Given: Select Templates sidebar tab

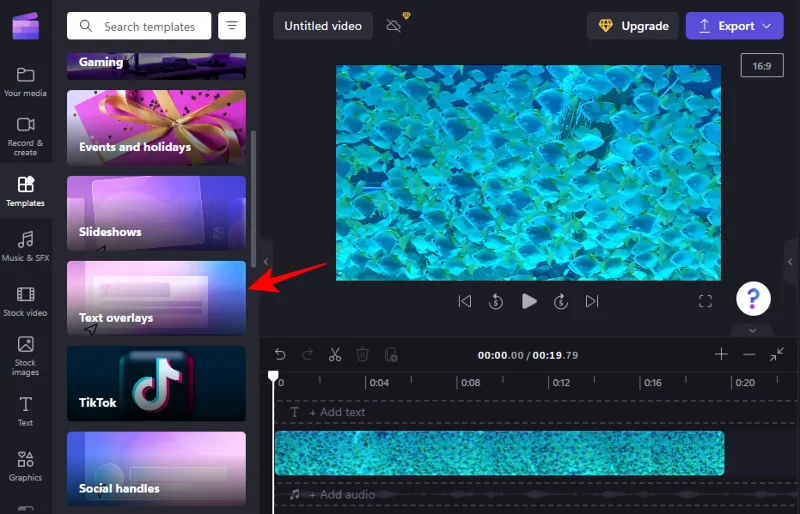Looking at the screenshot, I should coord(25,191).
